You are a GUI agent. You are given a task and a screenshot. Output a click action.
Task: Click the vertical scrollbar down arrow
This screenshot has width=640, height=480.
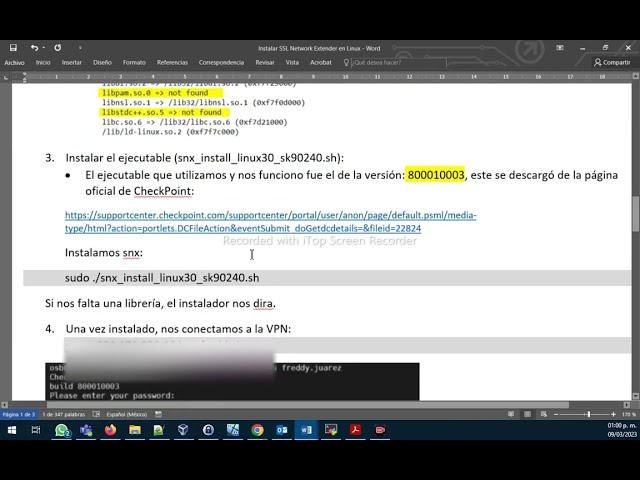coord(636,396)
